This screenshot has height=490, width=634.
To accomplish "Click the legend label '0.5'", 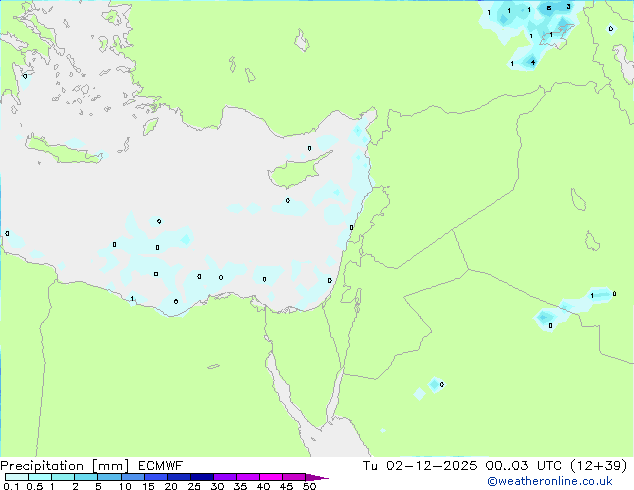I will (x=35, y=486).
